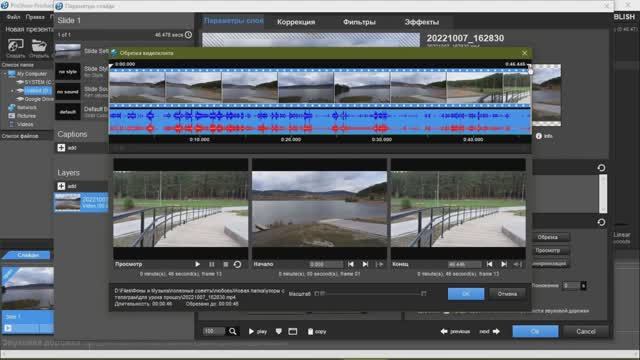This screenshot has height=360, width=640.
Task: Close the Обрезка видеоклипа dialog
Action: click(524, 53)
